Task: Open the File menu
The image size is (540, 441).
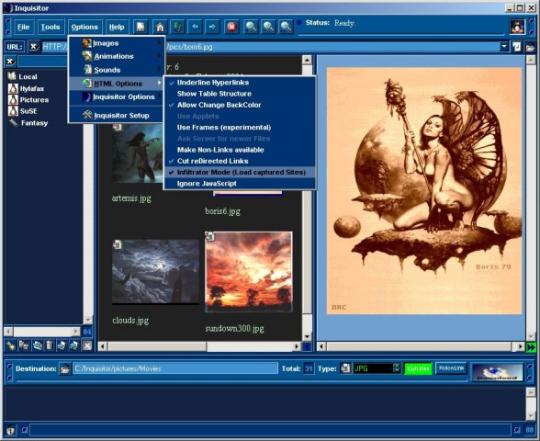Action: click(23, 27)
